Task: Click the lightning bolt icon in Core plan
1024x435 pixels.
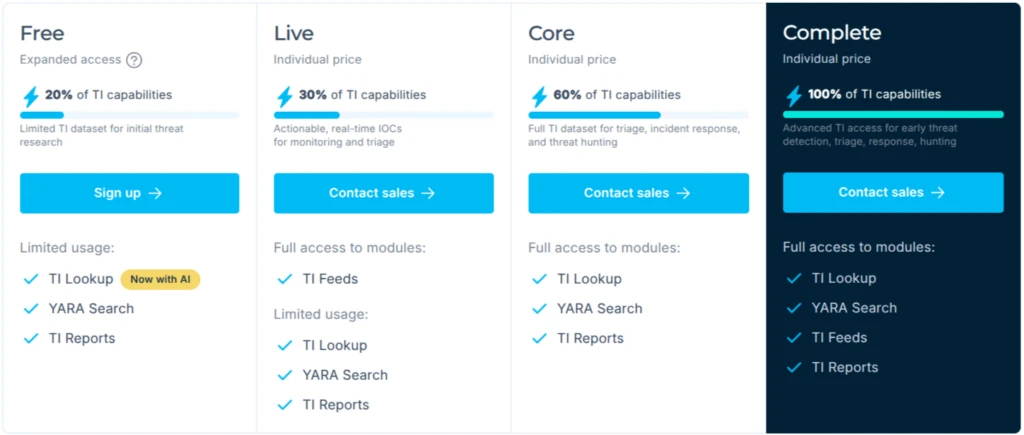Action: click(x=539, y=96)
